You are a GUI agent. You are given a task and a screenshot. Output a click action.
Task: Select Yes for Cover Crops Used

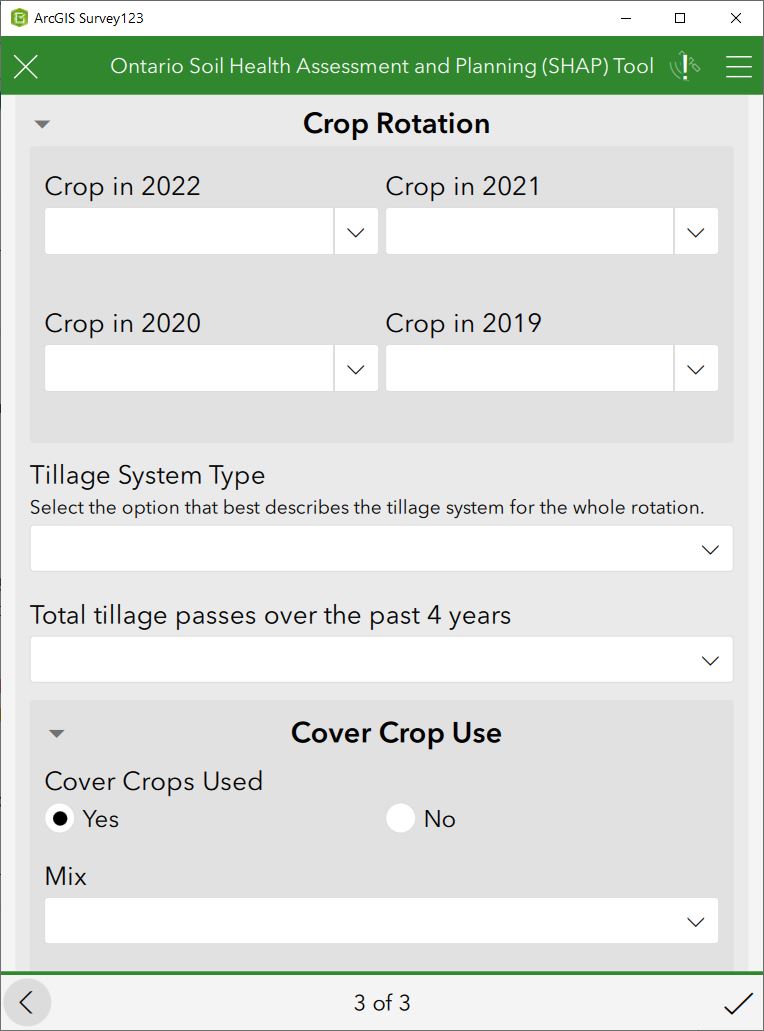[x=59, y=818]
